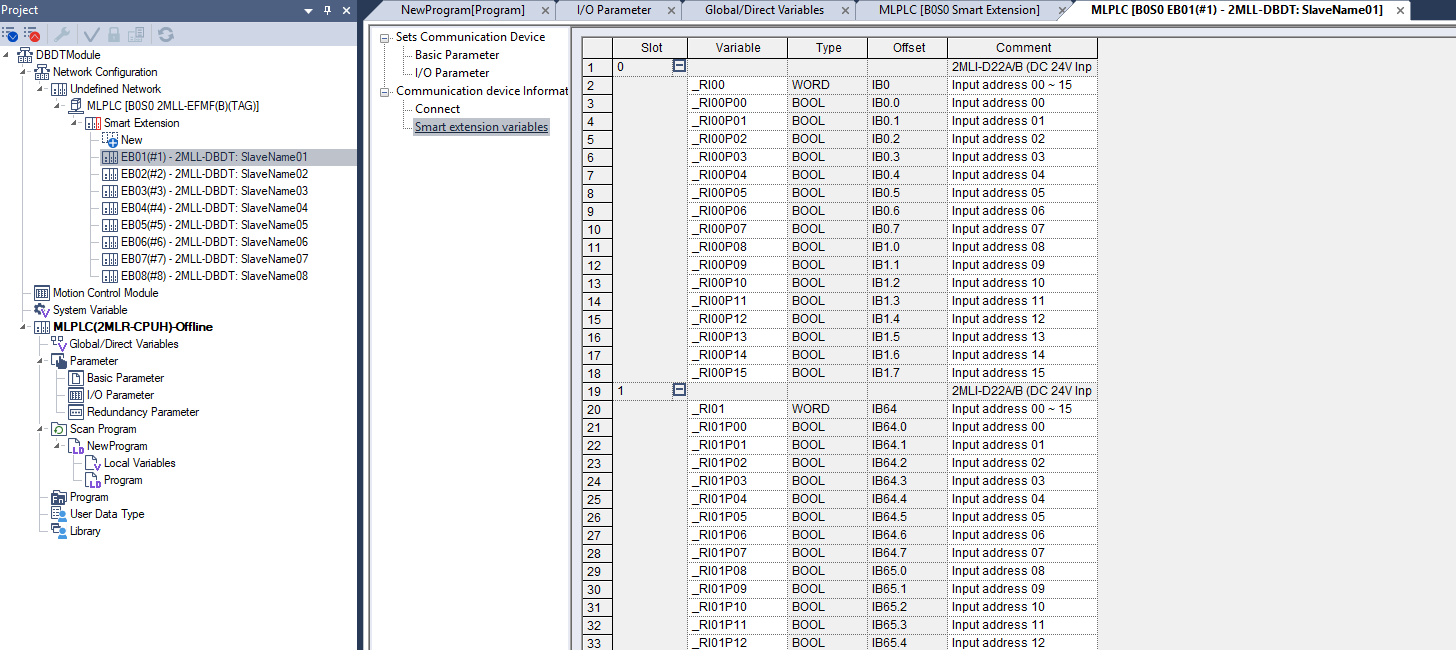
Task: Open Connect under Communication device Information
Action: click(438, 109)
